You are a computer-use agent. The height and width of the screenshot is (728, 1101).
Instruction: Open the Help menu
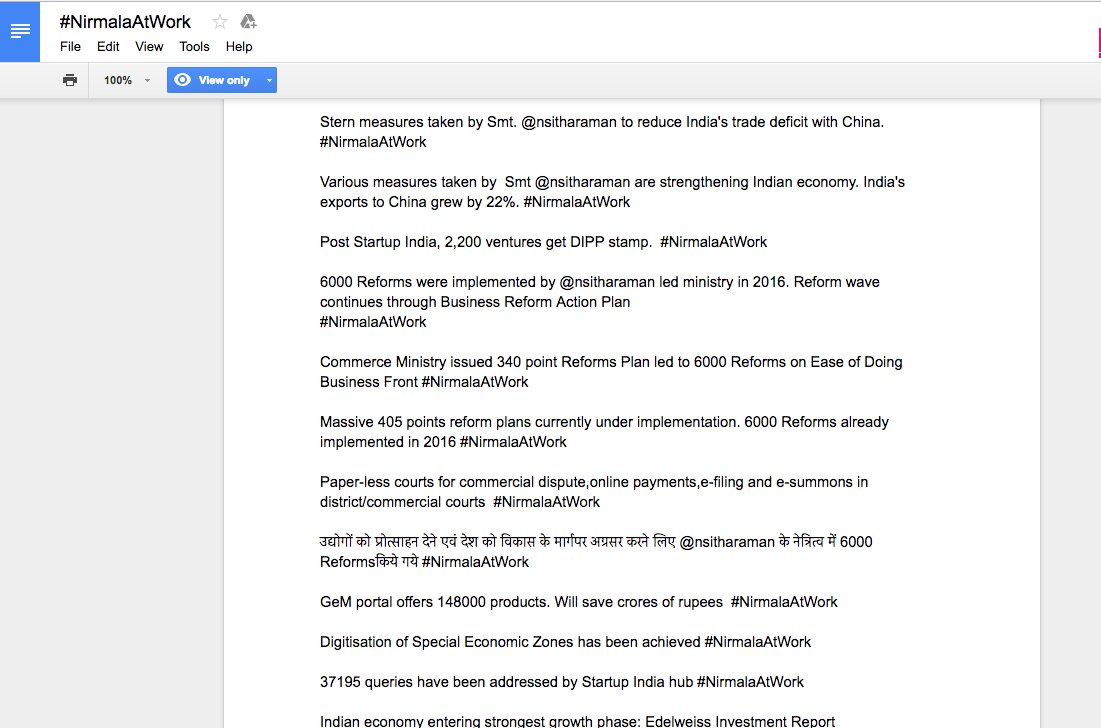click(239, 46)
